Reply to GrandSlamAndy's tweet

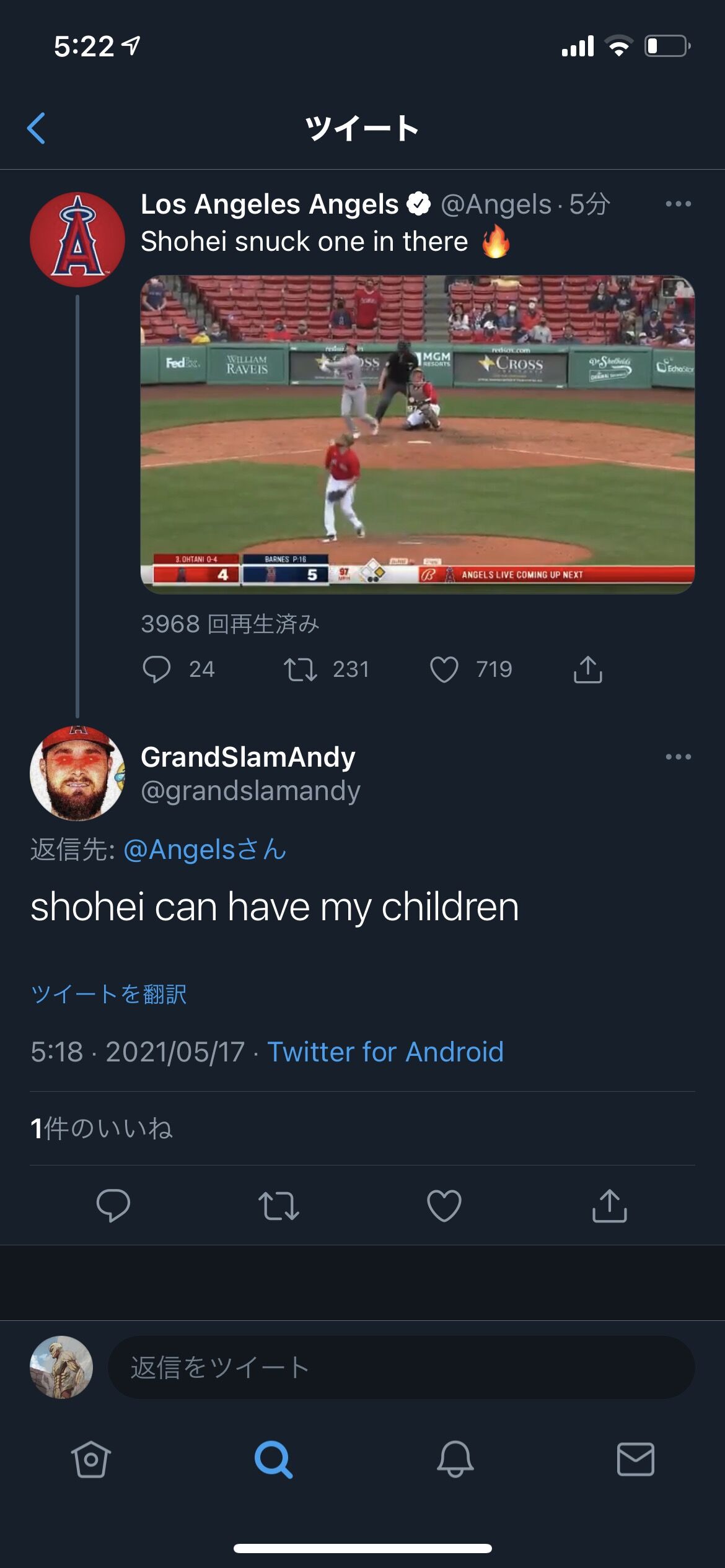(113, 1205)
